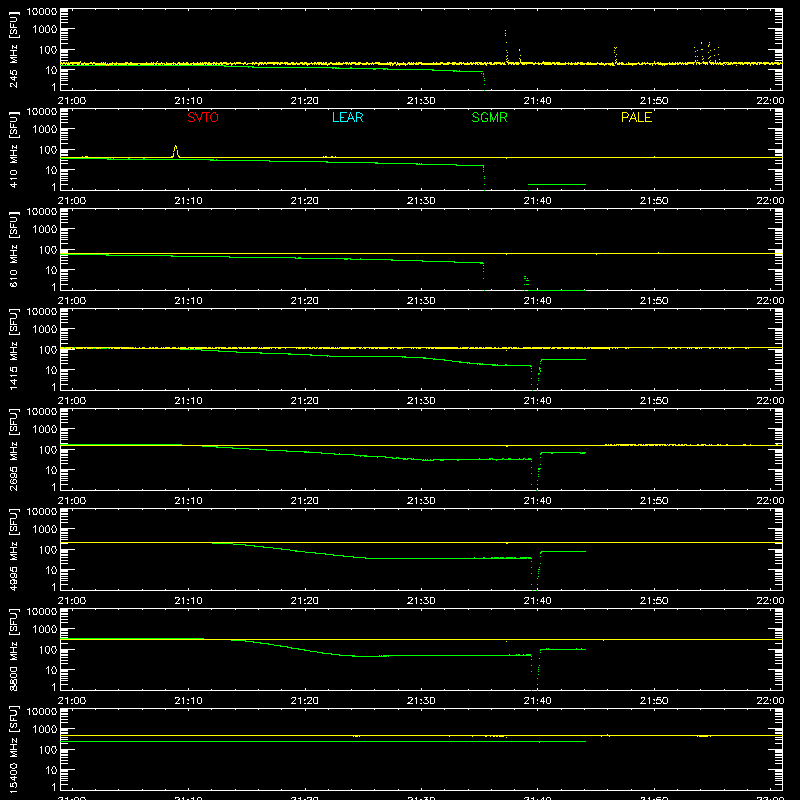Click the green SGMR station label
800x800 pixels.
(x=489, y=117)
